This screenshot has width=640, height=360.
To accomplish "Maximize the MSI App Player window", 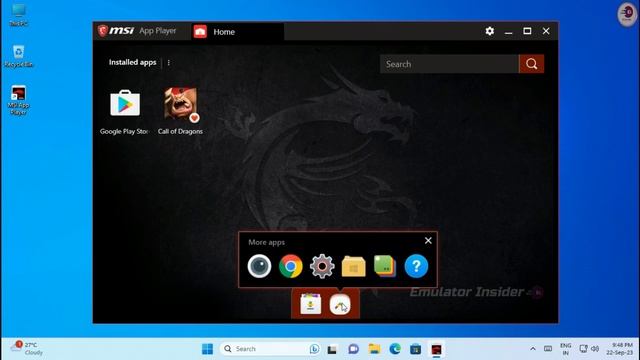I will coord(527,31).
